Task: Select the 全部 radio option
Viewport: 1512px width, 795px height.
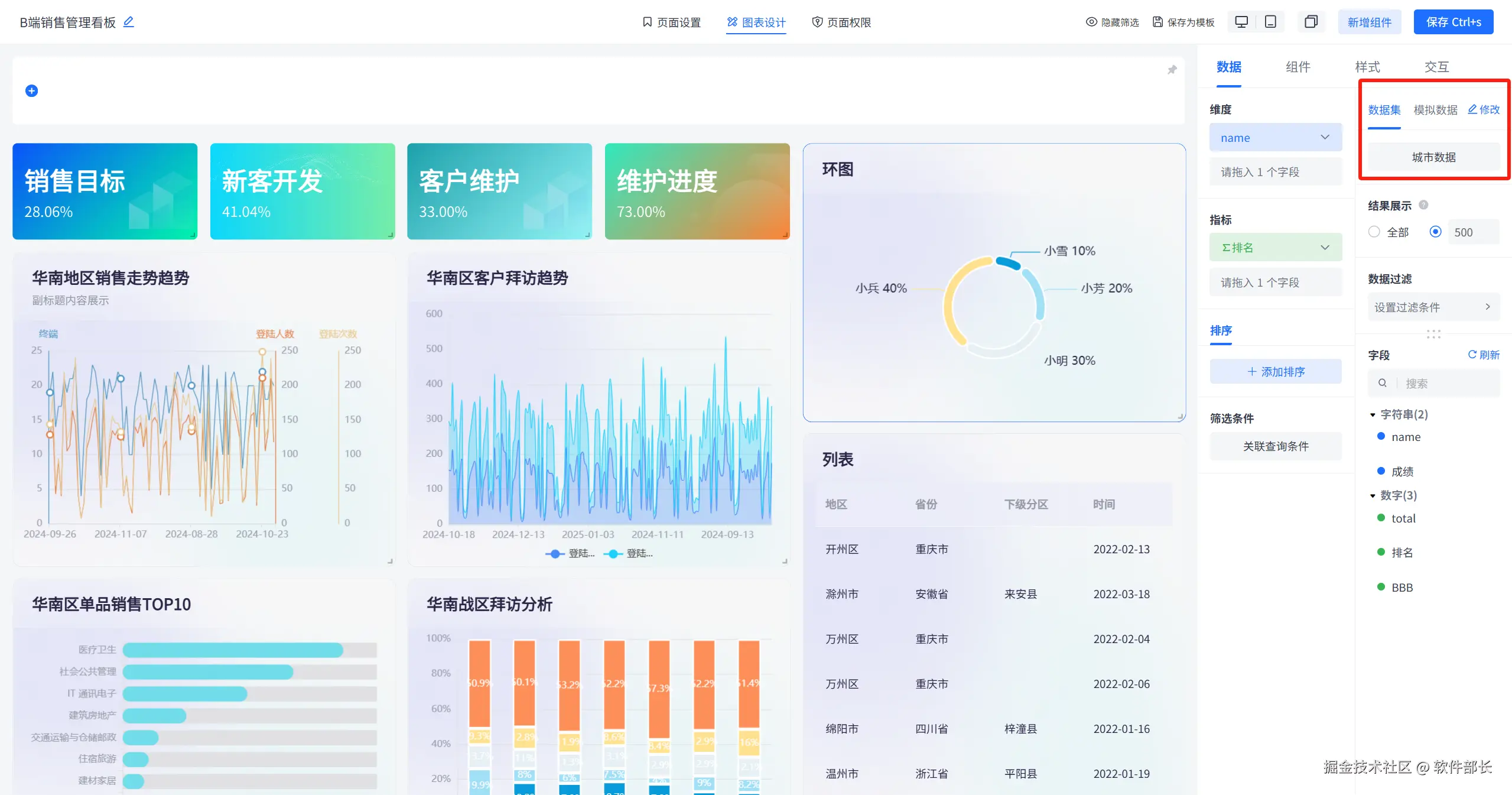Action: [x=1374, y=232]
